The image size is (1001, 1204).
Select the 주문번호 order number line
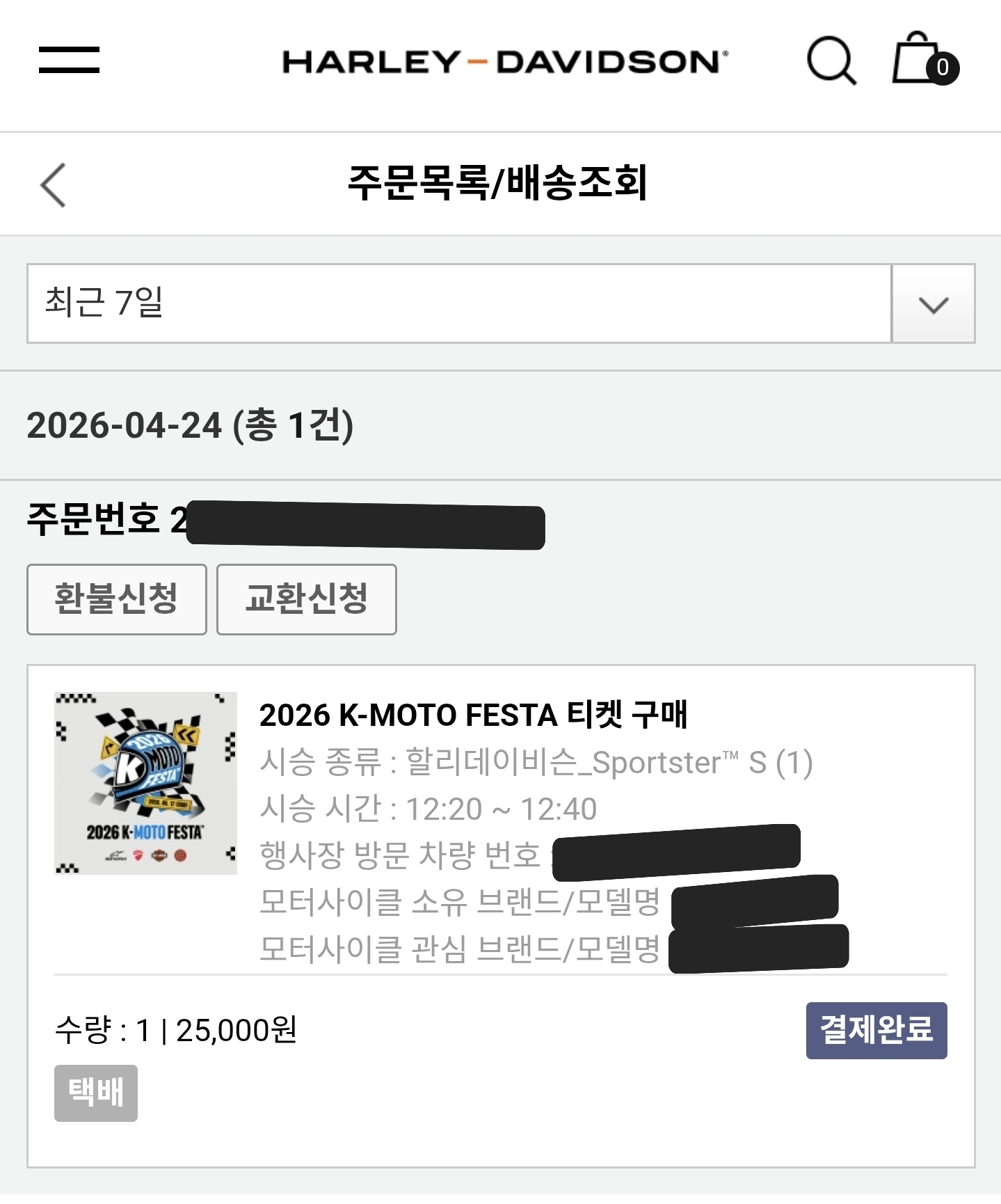click(x=285, y=521)
